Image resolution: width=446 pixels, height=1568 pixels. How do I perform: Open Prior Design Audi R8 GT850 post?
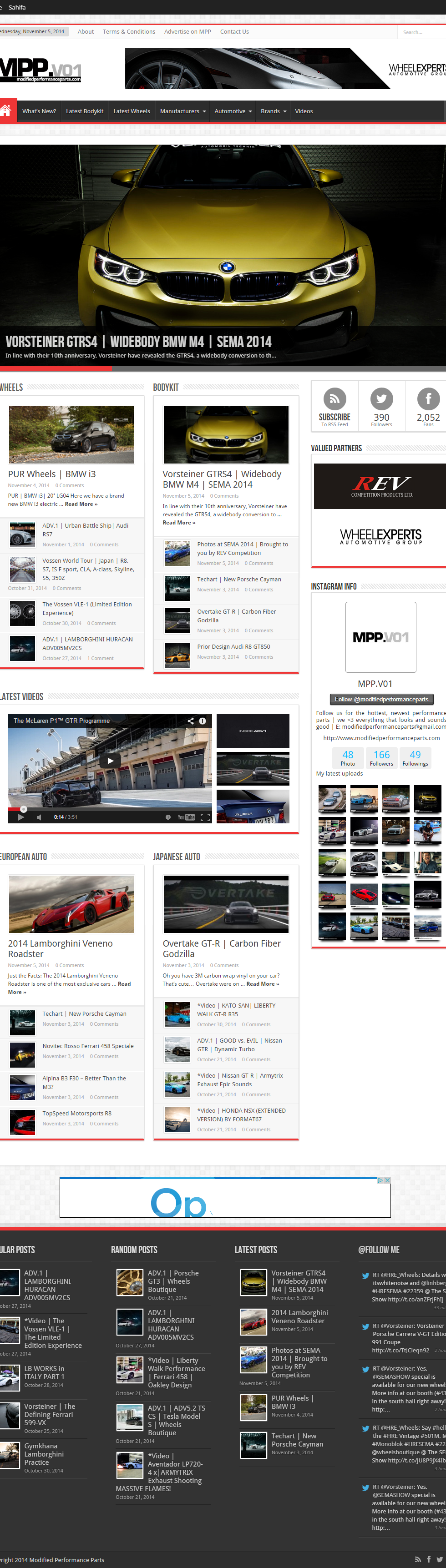(x=233, y=646)
